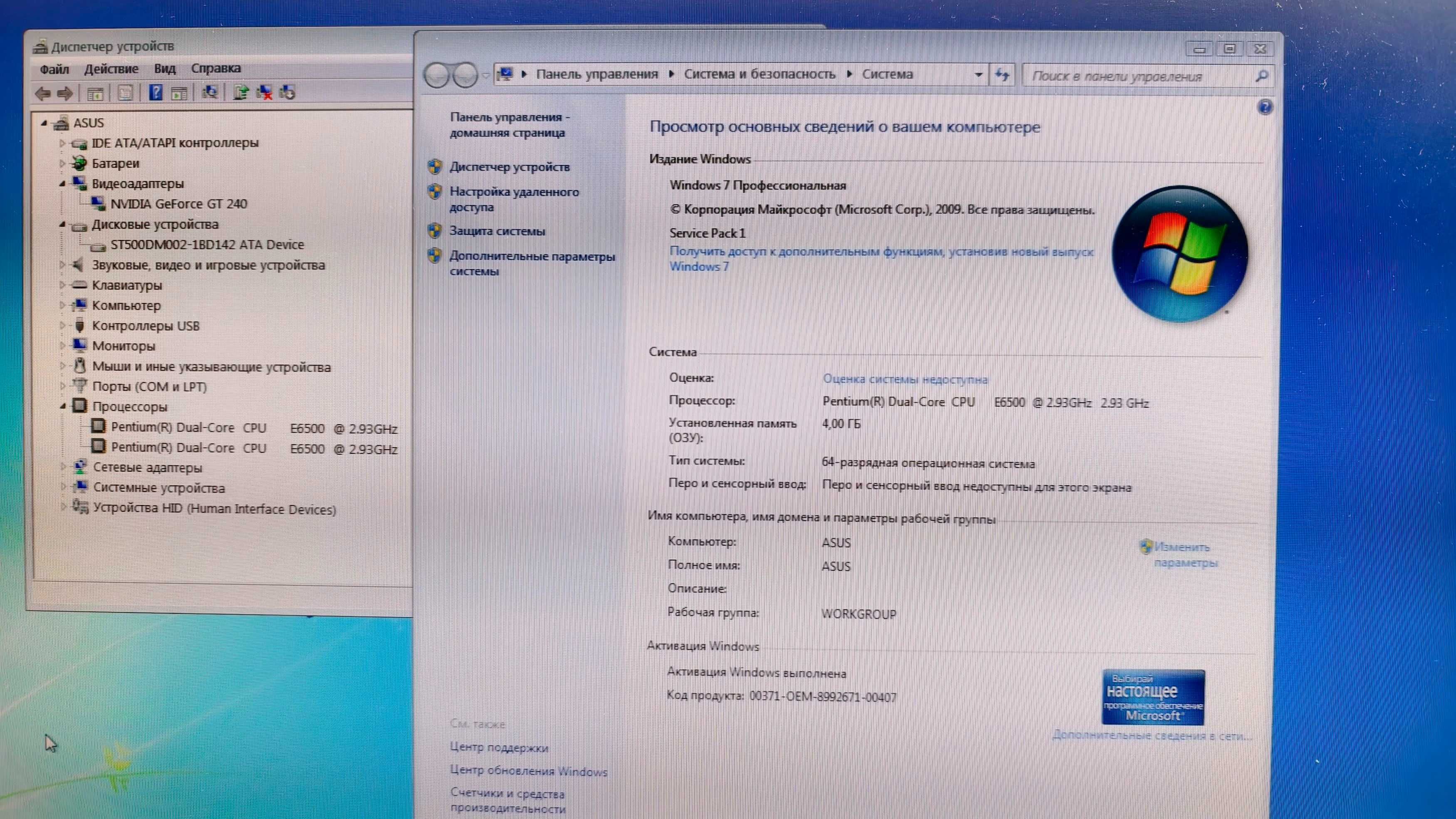This screenshot has width=1456, height=819.
Task: Select the NVIDIA GeForce GT 240 device
Action: [x=178, y=203]
